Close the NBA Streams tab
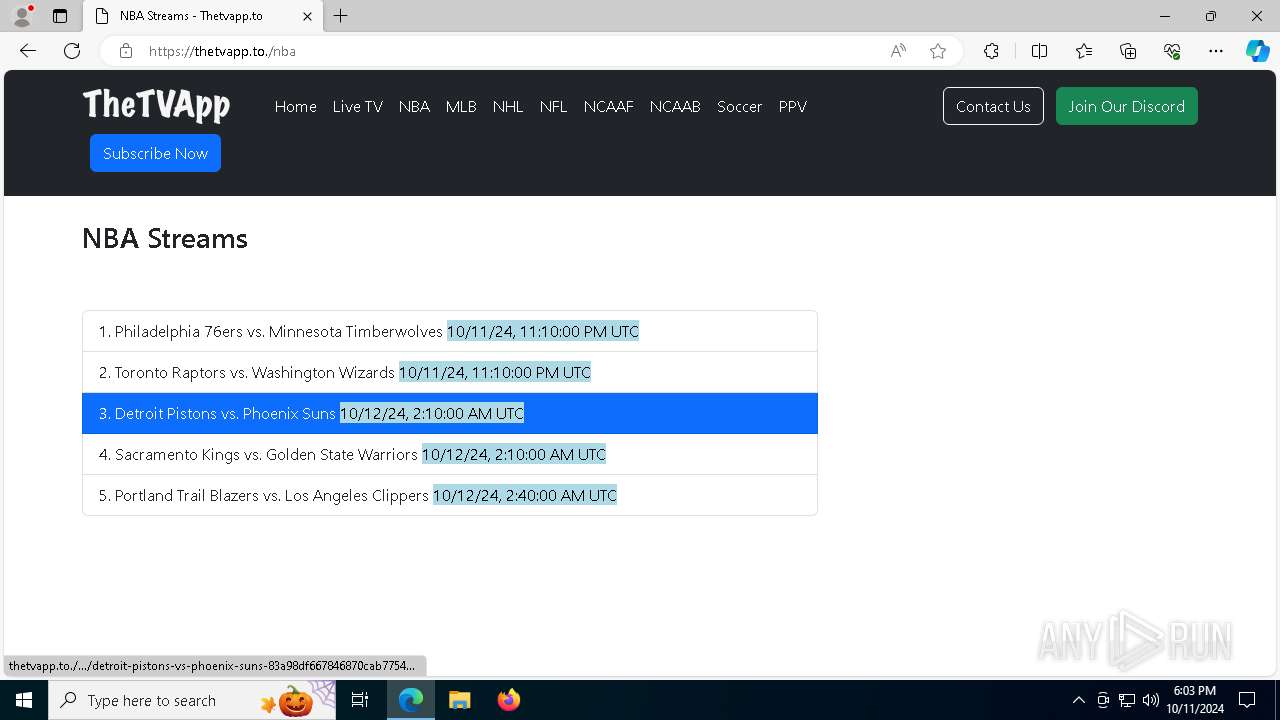 coord(307,16)
